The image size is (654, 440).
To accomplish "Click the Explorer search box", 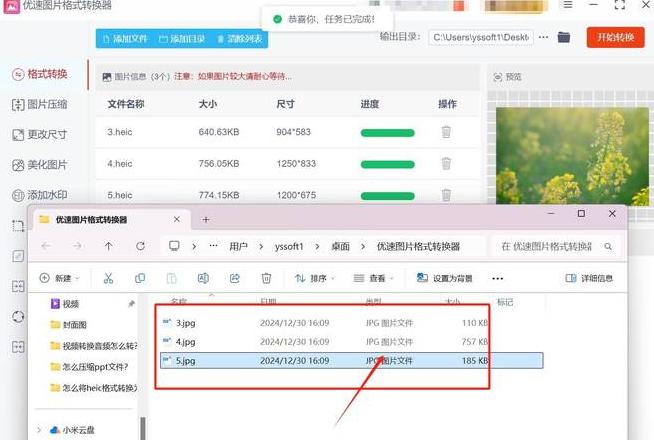I will pos(555,246).
